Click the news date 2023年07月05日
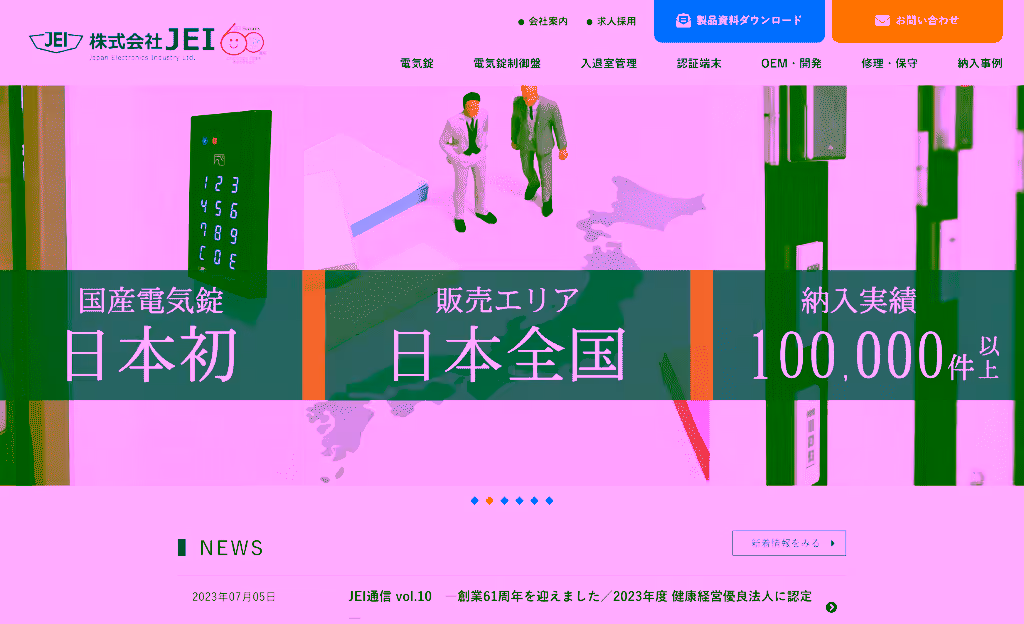The width and height of the screenshot is (1024, 624). coord(234,597)
